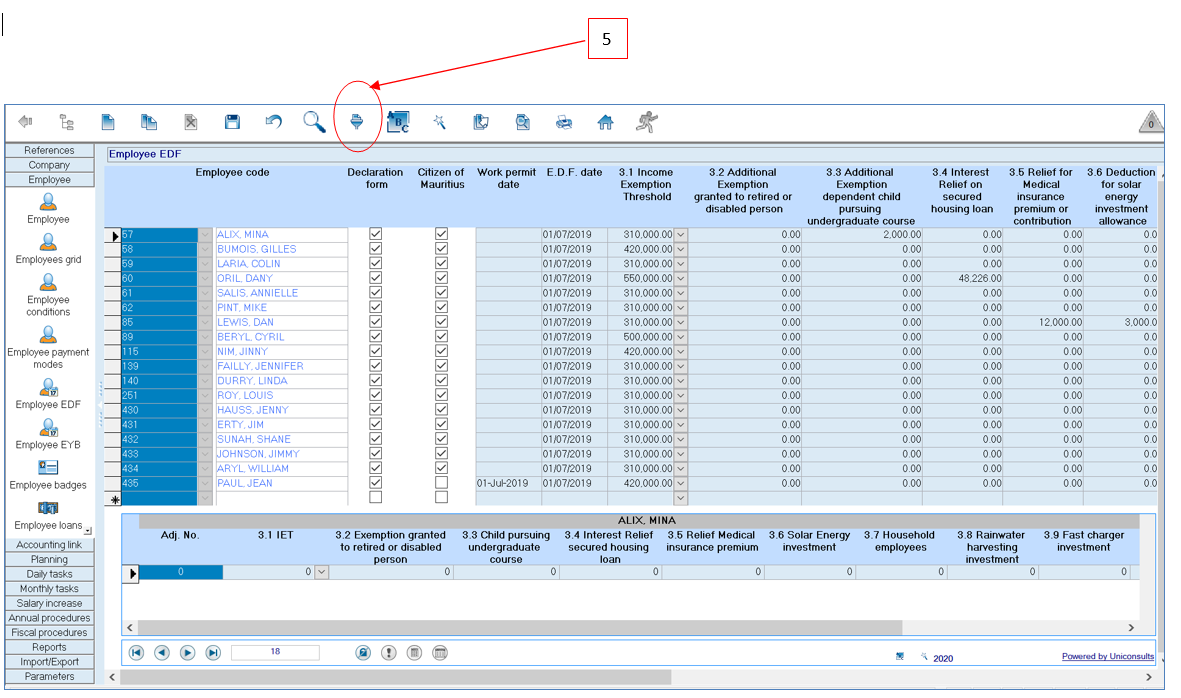Viewport: 1181px width, 698px height.
Task: Open the Monthly tasks menu section
Action: [50, 589]
